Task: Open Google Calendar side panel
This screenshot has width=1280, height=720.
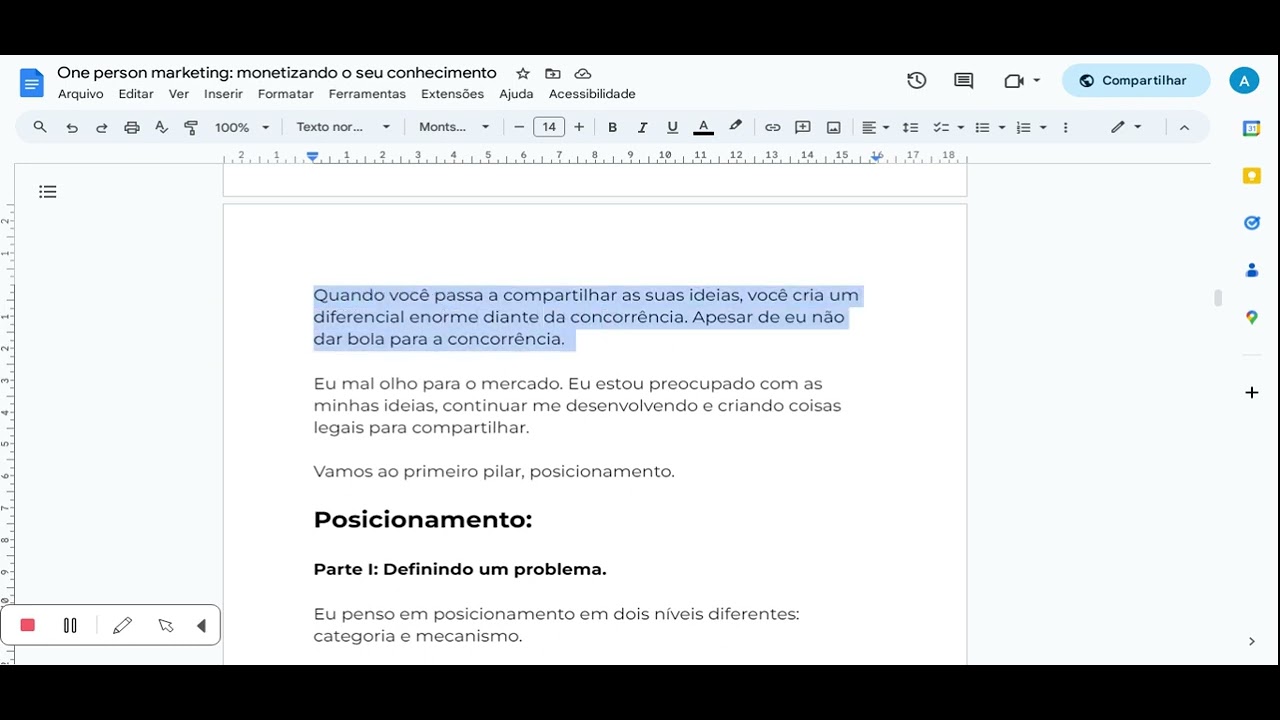Action: [x=1251, y=128]
